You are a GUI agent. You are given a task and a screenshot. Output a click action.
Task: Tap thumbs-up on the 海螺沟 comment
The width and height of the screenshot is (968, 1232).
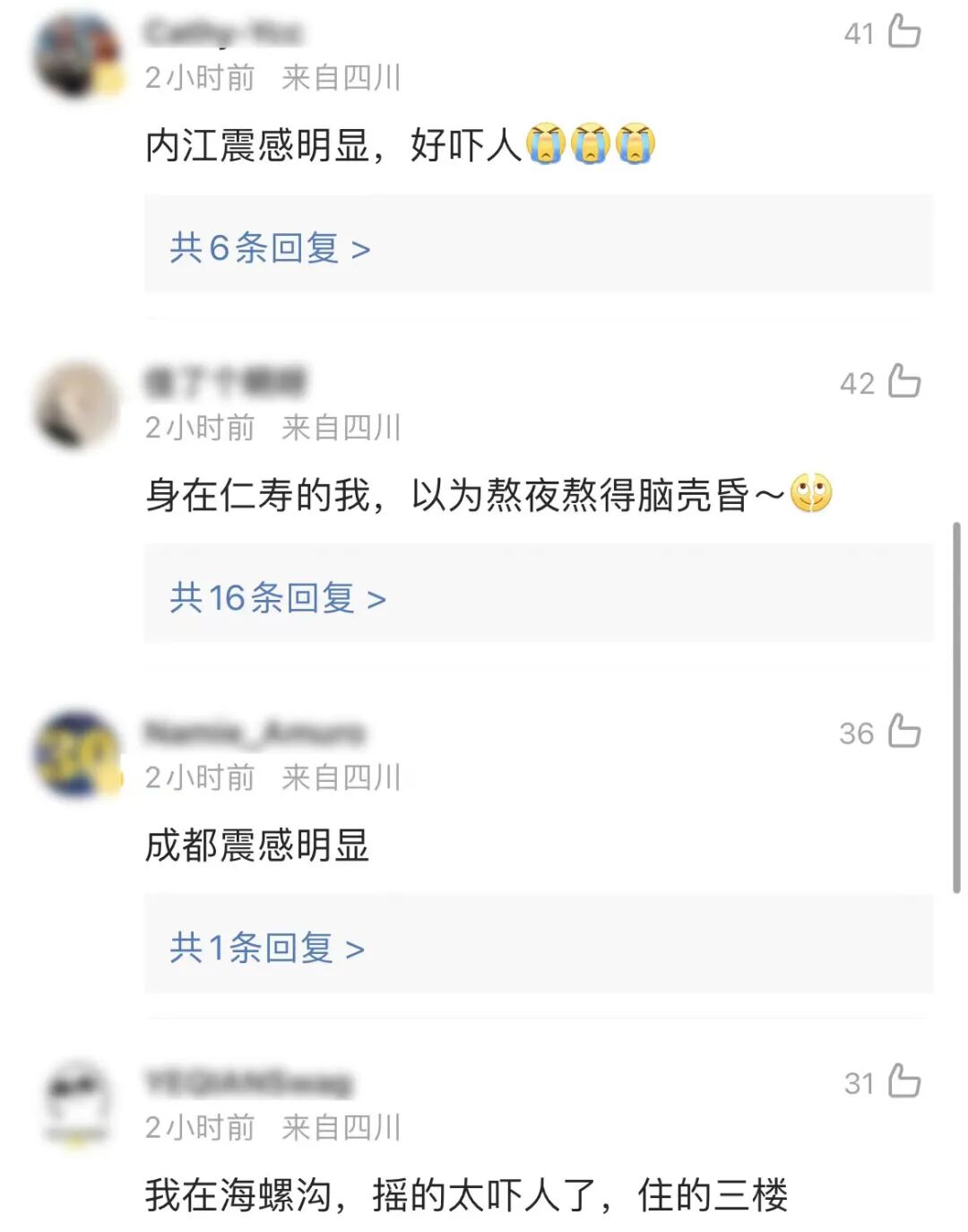click(x=904, y=1080)
